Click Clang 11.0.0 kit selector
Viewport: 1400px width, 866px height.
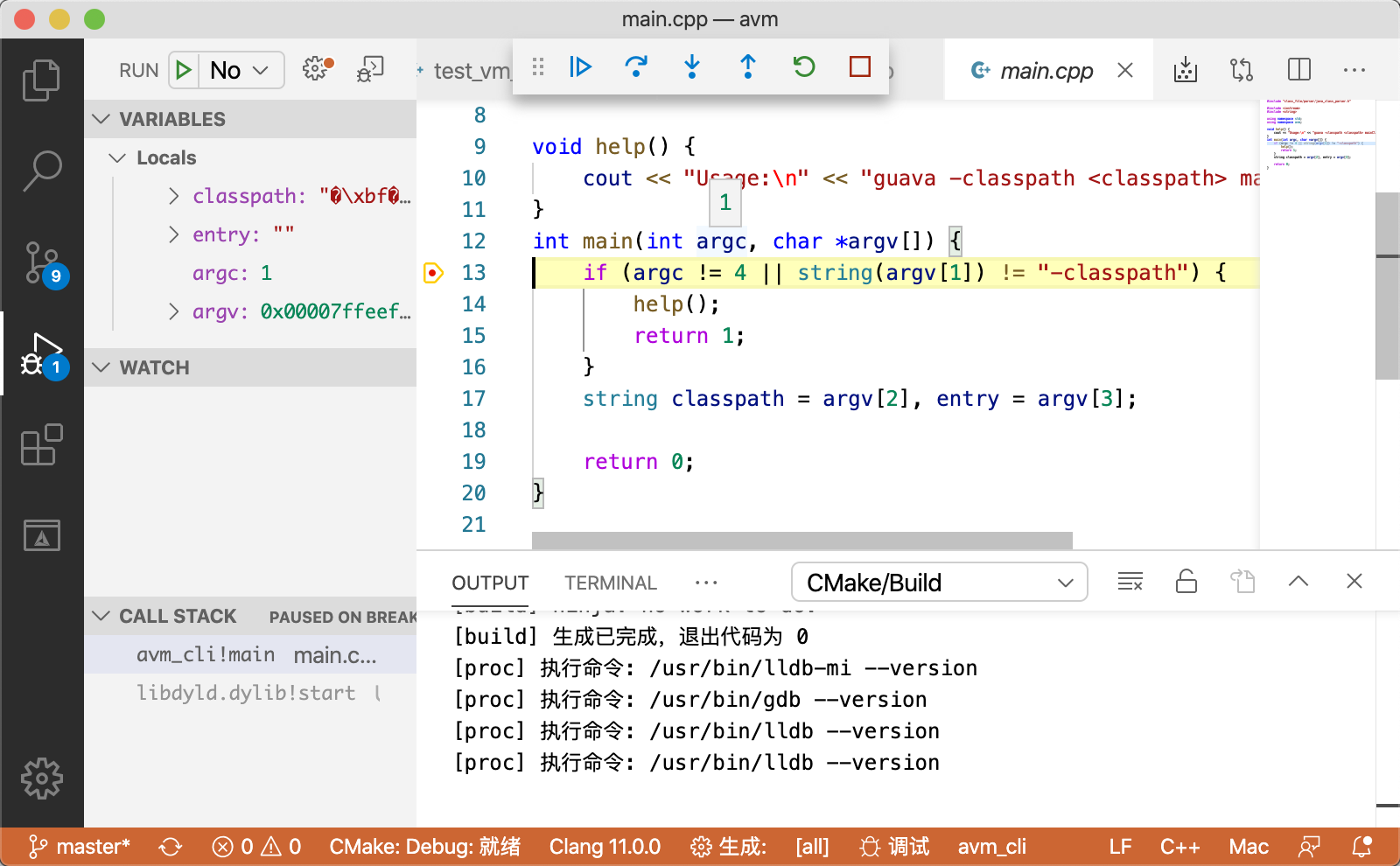pos(605,847)
